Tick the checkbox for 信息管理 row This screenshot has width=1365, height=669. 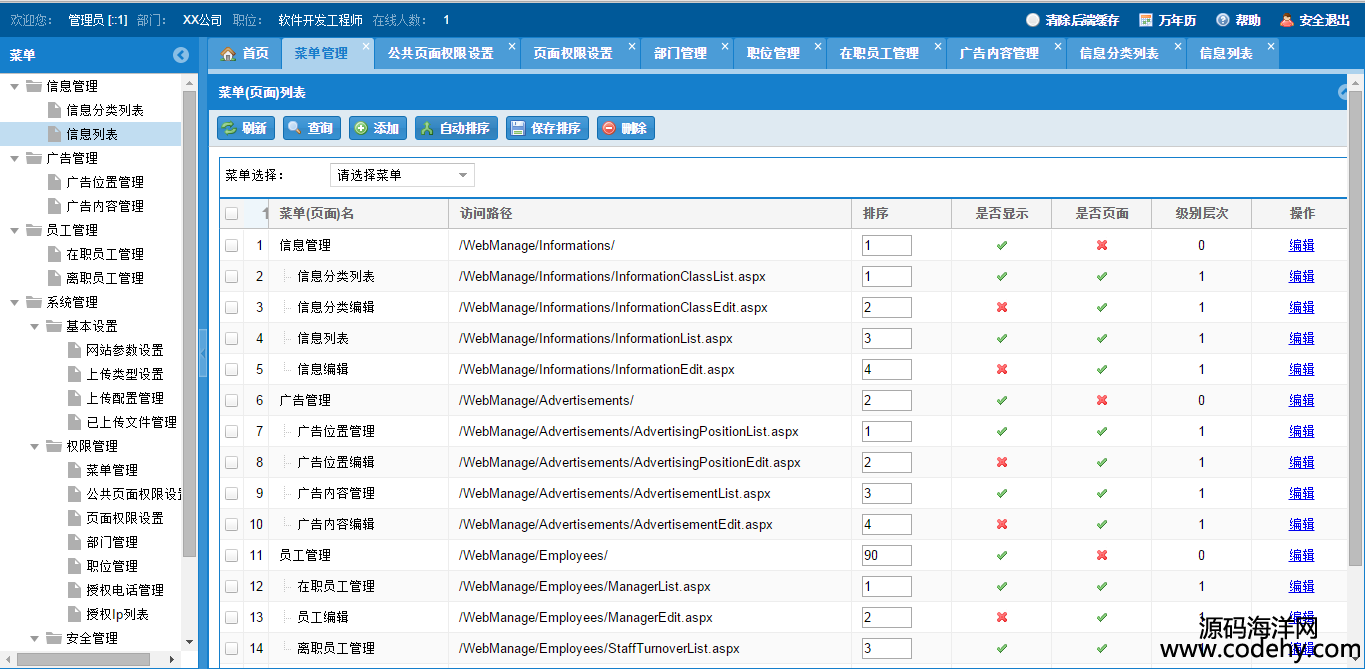[232, 245]
